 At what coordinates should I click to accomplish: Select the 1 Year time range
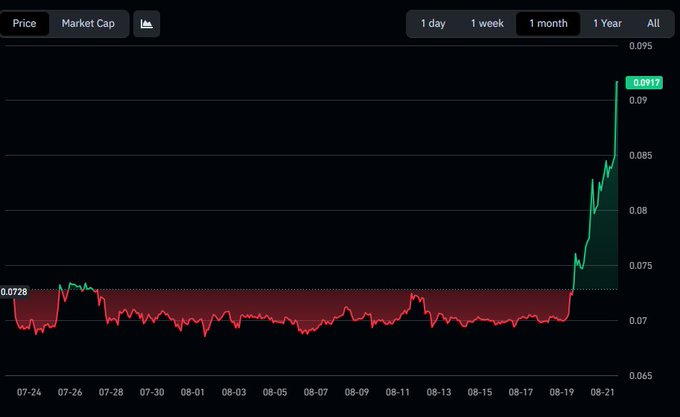coord(607,23)
